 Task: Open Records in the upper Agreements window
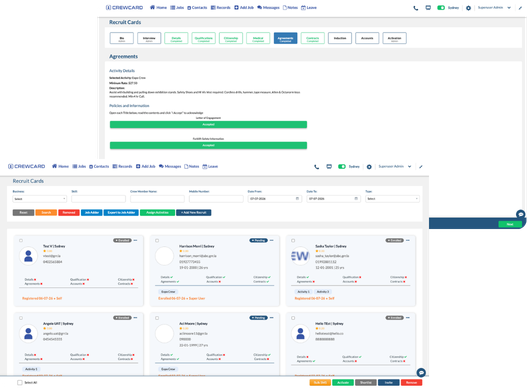point(220,7)
